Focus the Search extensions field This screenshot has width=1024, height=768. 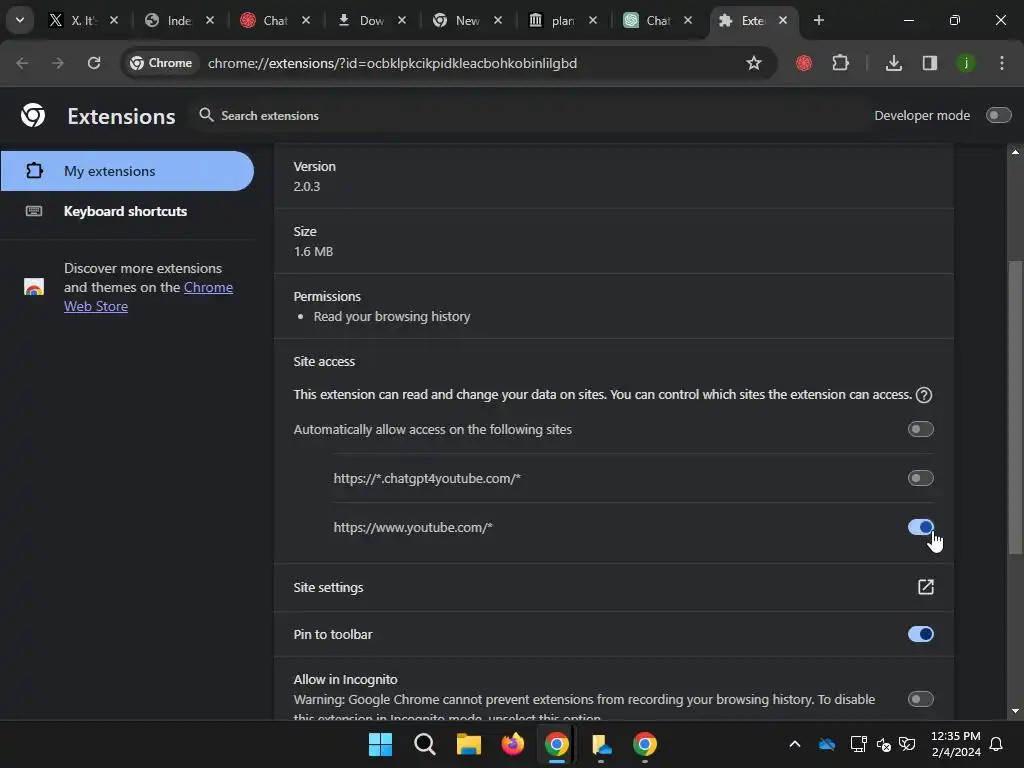point(270,116)
